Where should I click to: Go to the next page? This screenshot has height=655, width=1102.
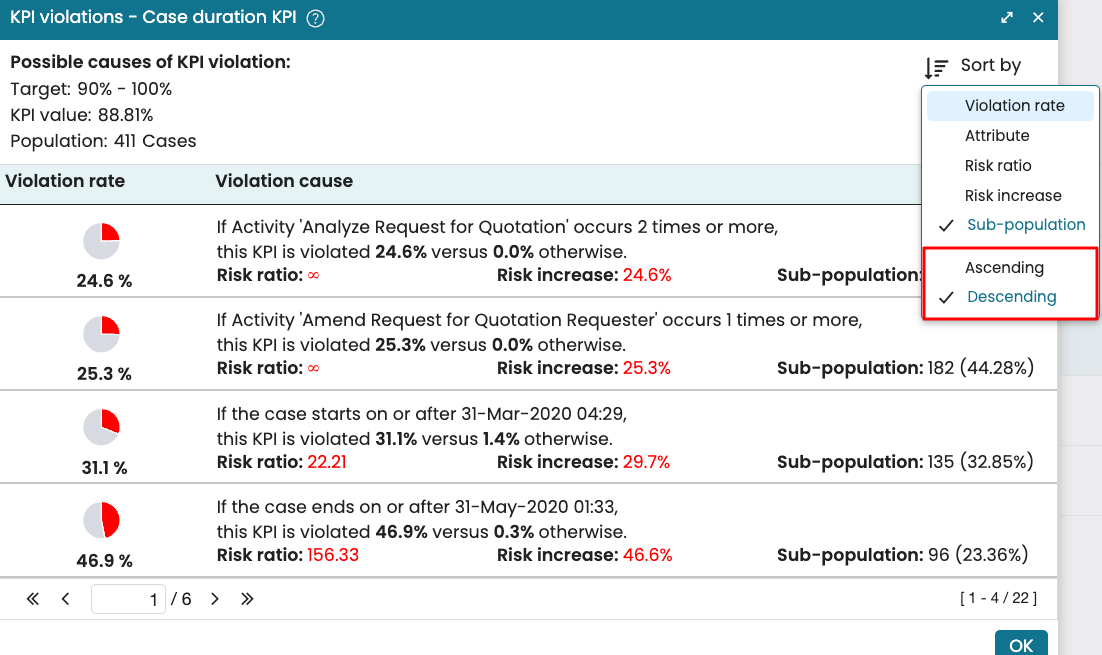pyautogui.click(x=214, y=599)
